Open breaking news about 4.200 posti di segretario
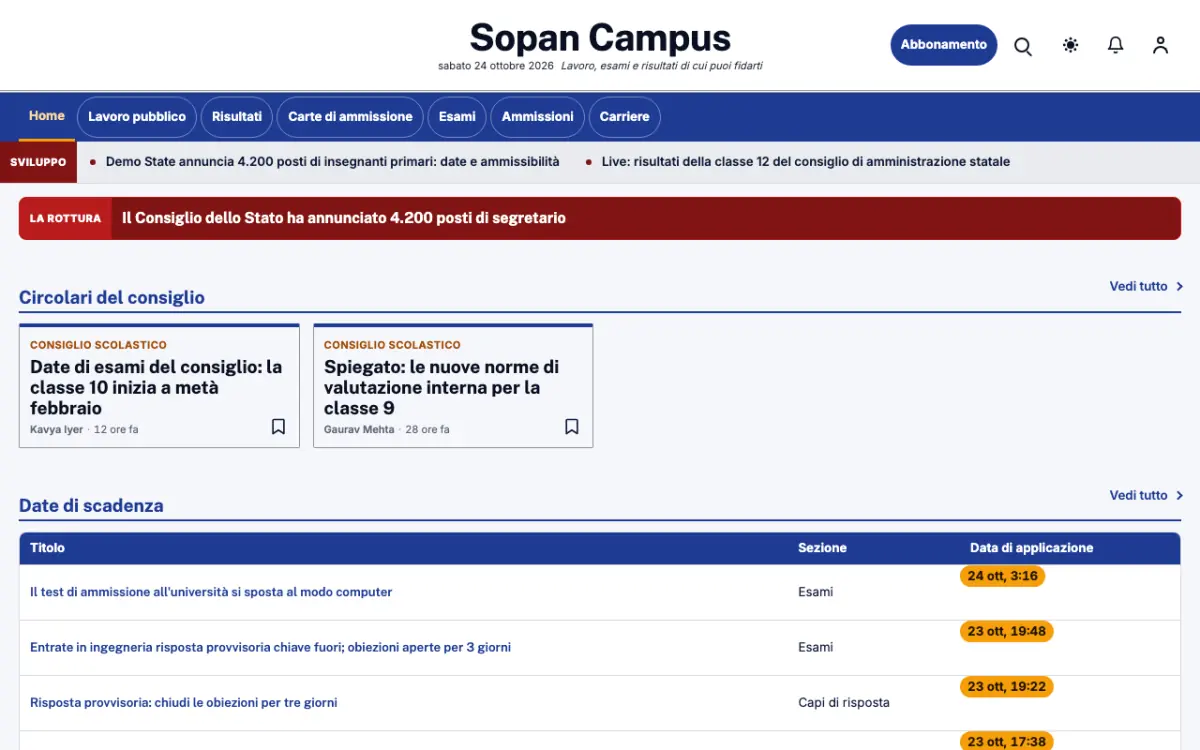This screenshot has height=750, width=1200. [x=344, y=218]
